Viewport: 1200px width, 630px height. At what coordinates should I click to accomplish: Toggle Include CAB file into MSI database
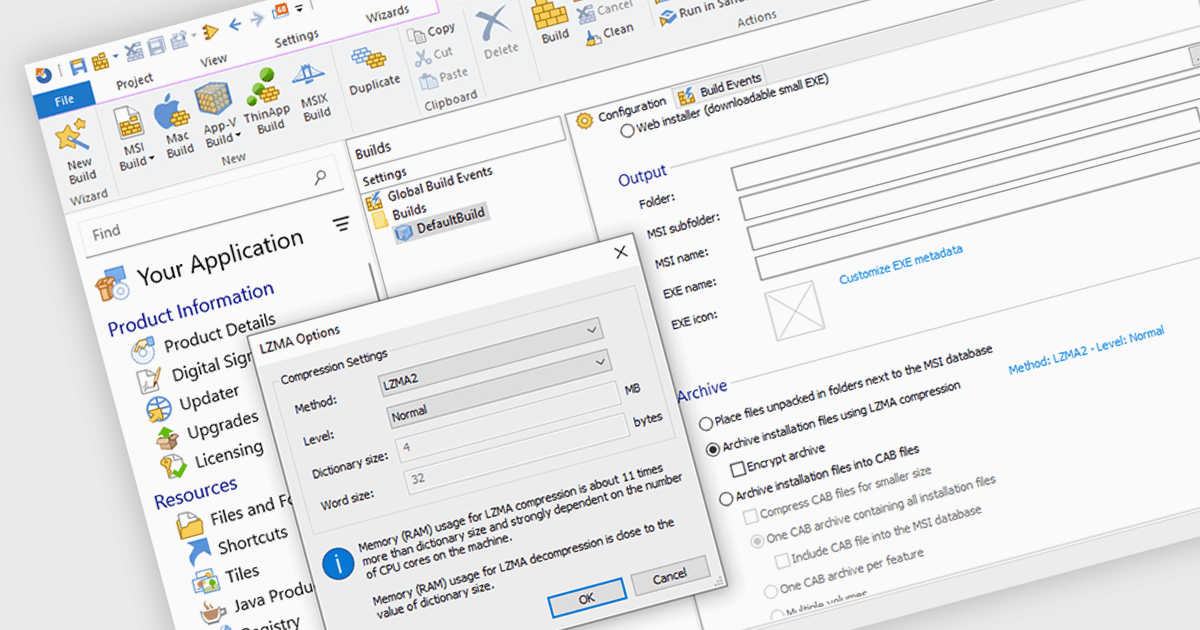click(782, 561)
